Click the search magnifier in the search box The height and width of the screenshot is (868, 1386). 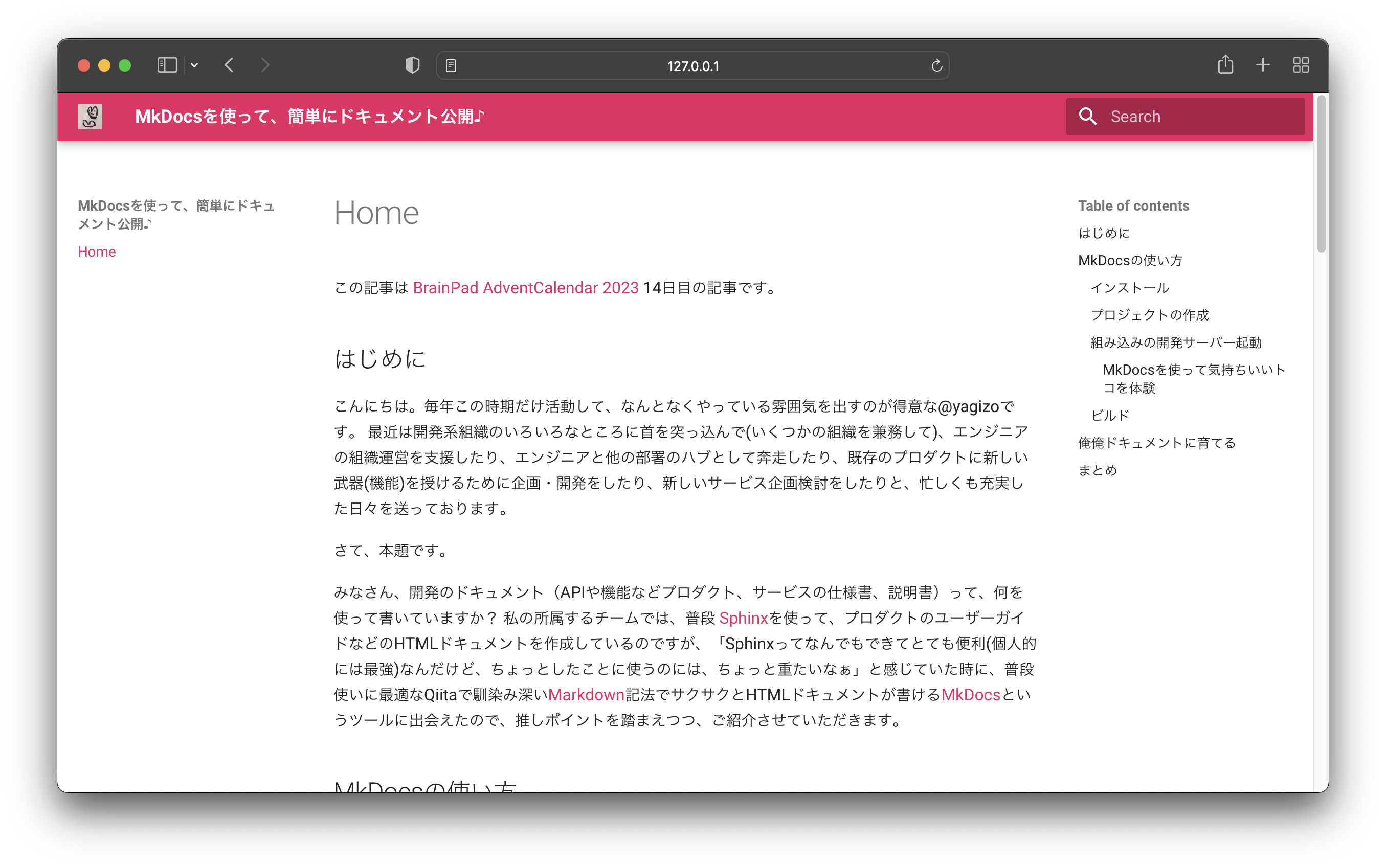pyautogui.click(x=1087, y=117)
